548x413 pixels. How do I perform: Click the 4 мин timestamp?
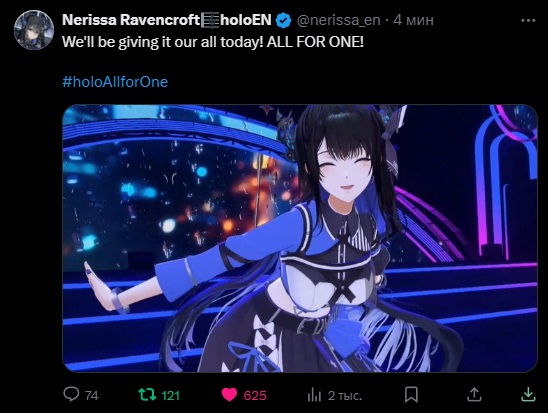[x=413, y=20]
